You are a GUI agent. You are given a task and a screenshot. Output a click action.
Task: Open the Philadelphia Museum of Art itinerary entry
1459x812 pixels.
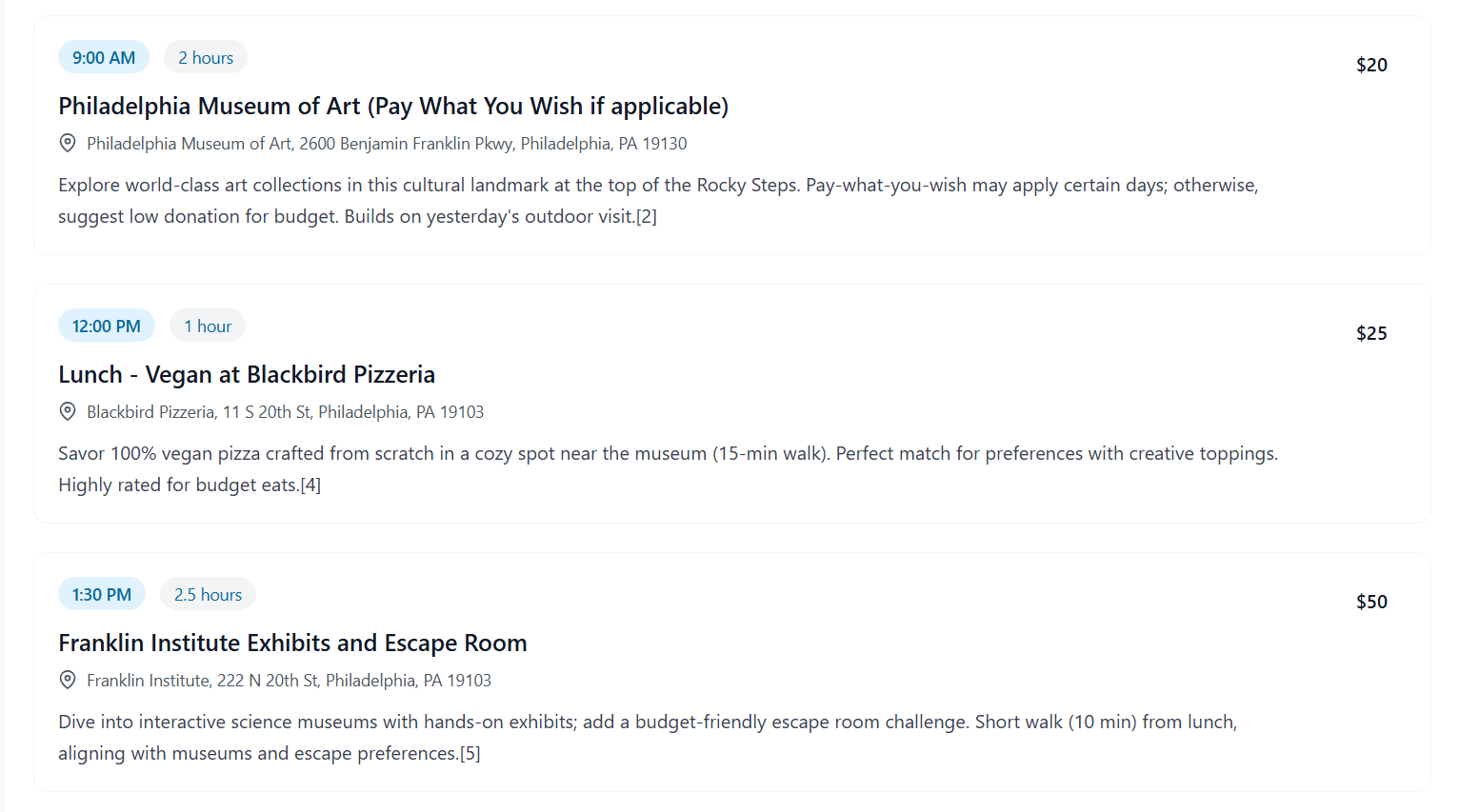393,106
